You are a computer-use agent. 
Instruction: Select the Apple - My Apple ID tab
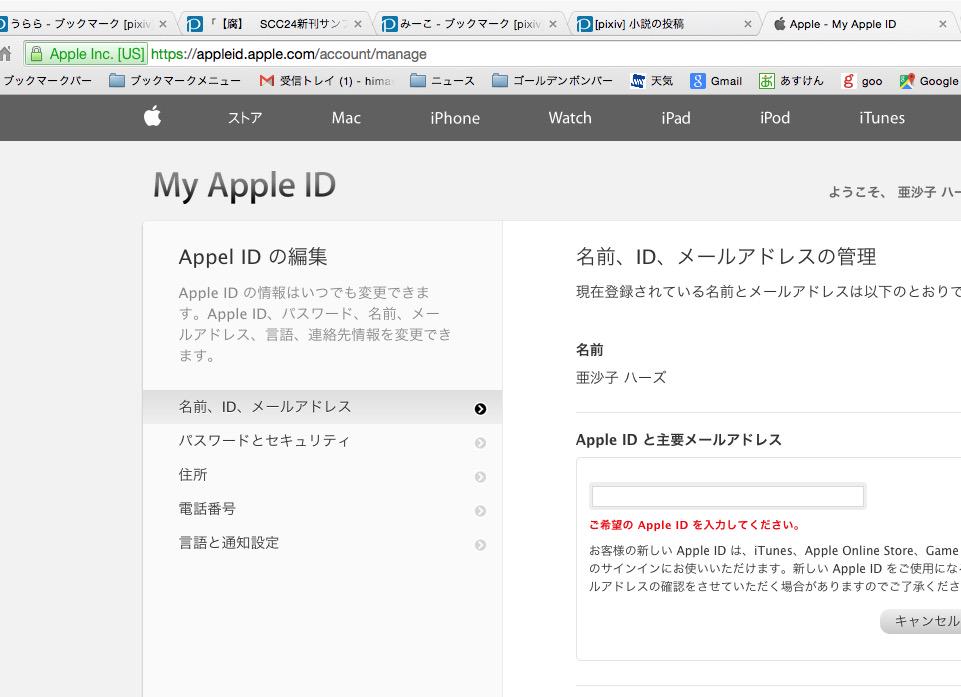(x=858, y=24)
